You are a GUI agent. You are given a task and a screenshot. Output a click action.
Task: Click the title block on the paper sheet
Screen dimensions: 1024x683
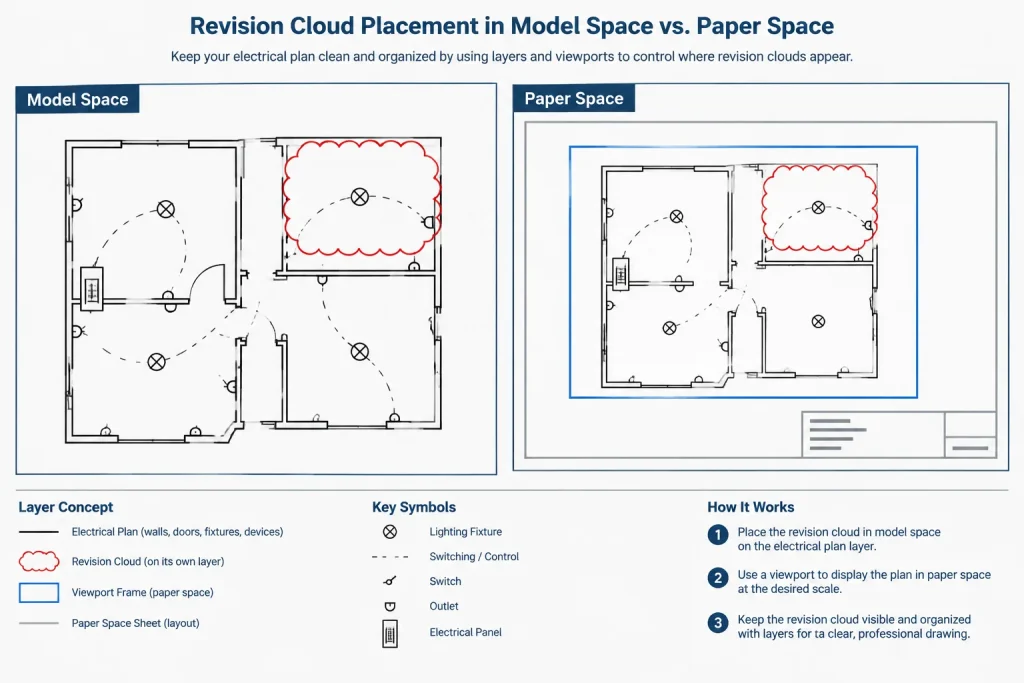click(899, 434)
